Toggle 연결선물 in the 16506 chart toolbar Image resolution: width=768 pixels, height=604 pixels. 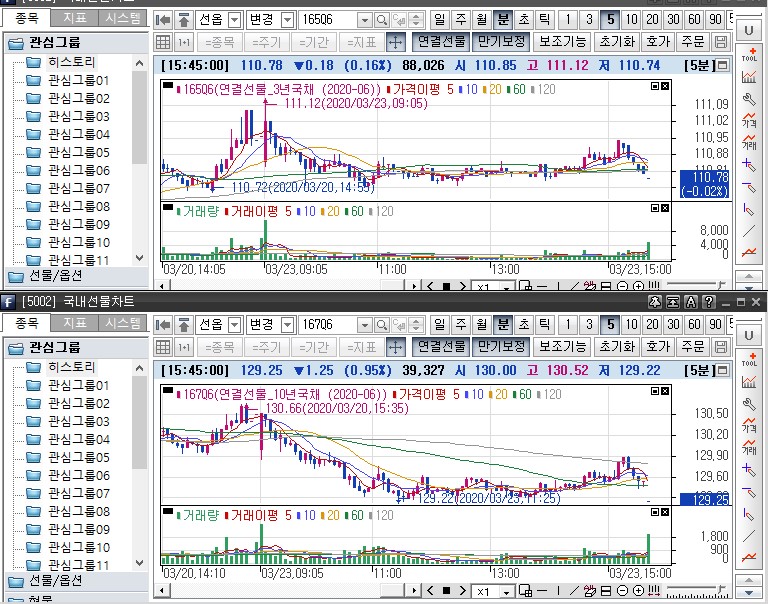441,43
